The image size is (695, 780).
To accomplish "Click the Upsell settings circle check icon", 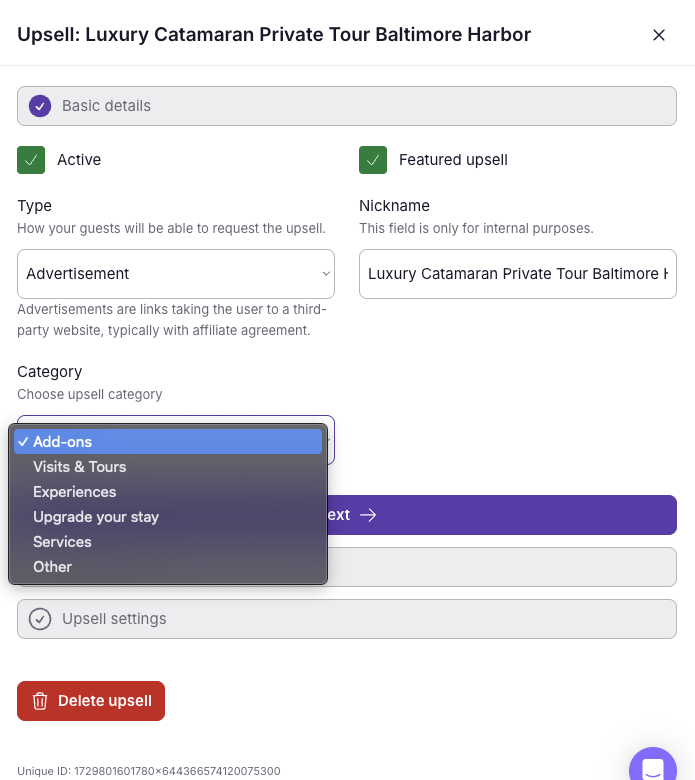I will click(x=40, y=619).
